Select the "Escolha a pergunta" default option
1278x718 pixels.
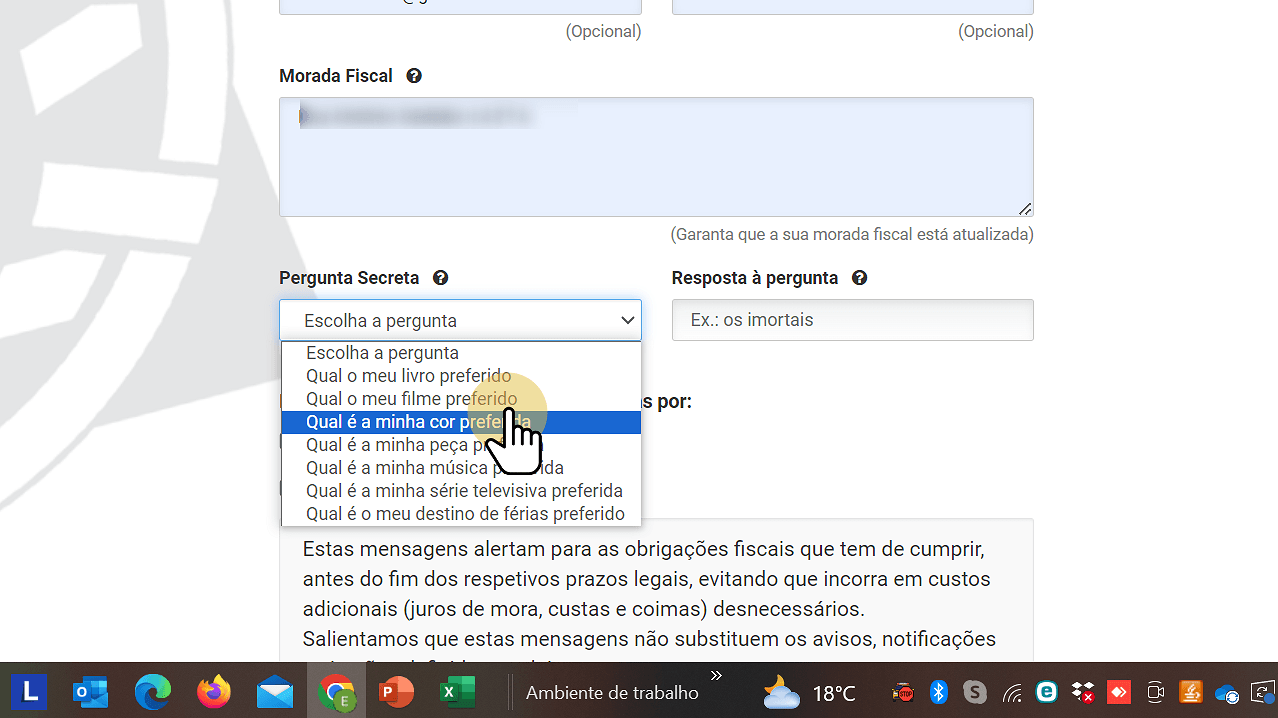click(x=382, y=352)
